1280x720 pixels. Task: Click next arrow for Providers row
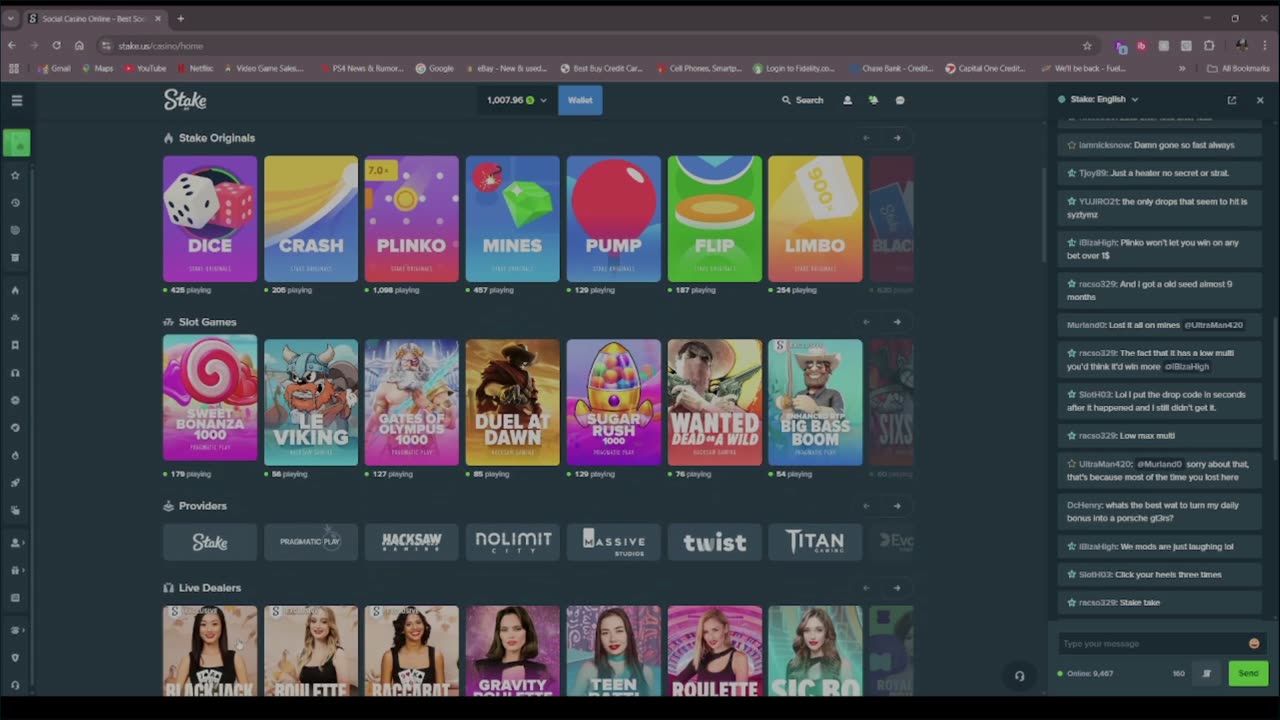(897, 506)
